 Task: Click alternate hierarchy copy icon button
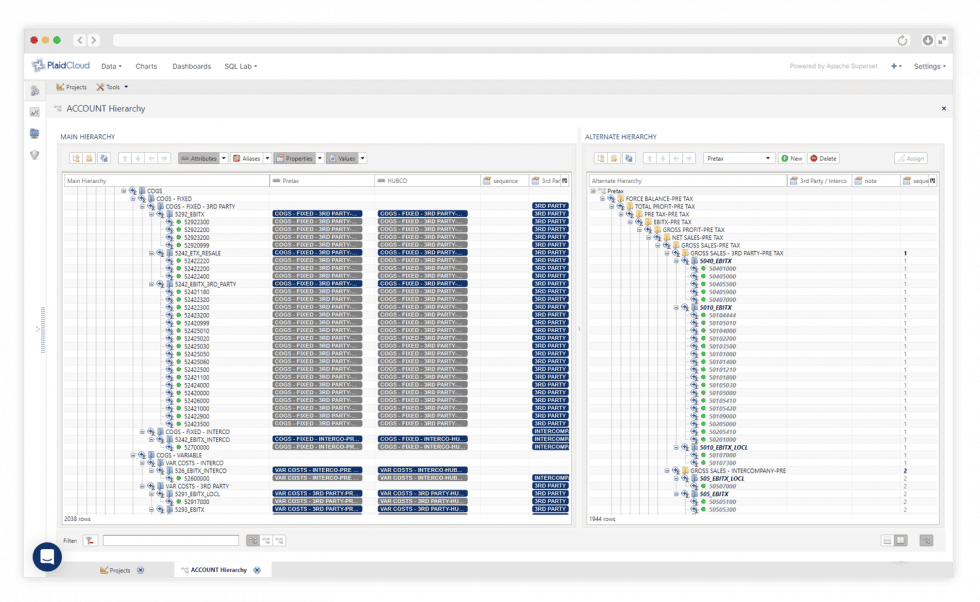click(x=629, y=159)
